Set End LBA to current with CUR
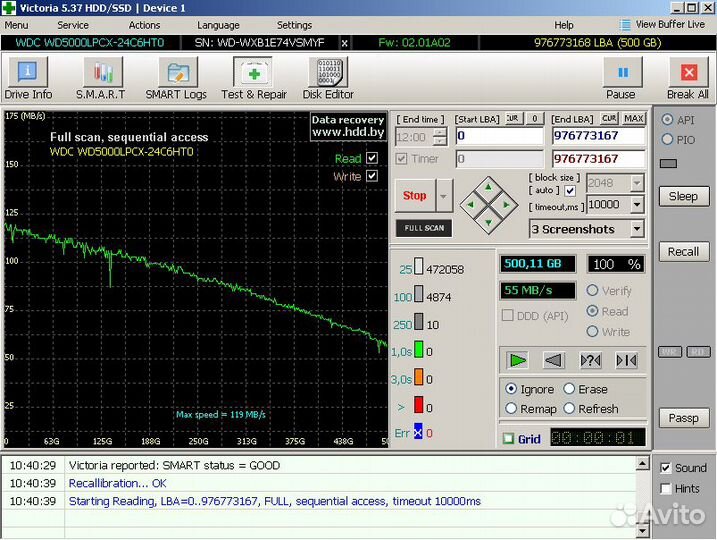Viewport: 717px width, 540px height. (609, 118)
